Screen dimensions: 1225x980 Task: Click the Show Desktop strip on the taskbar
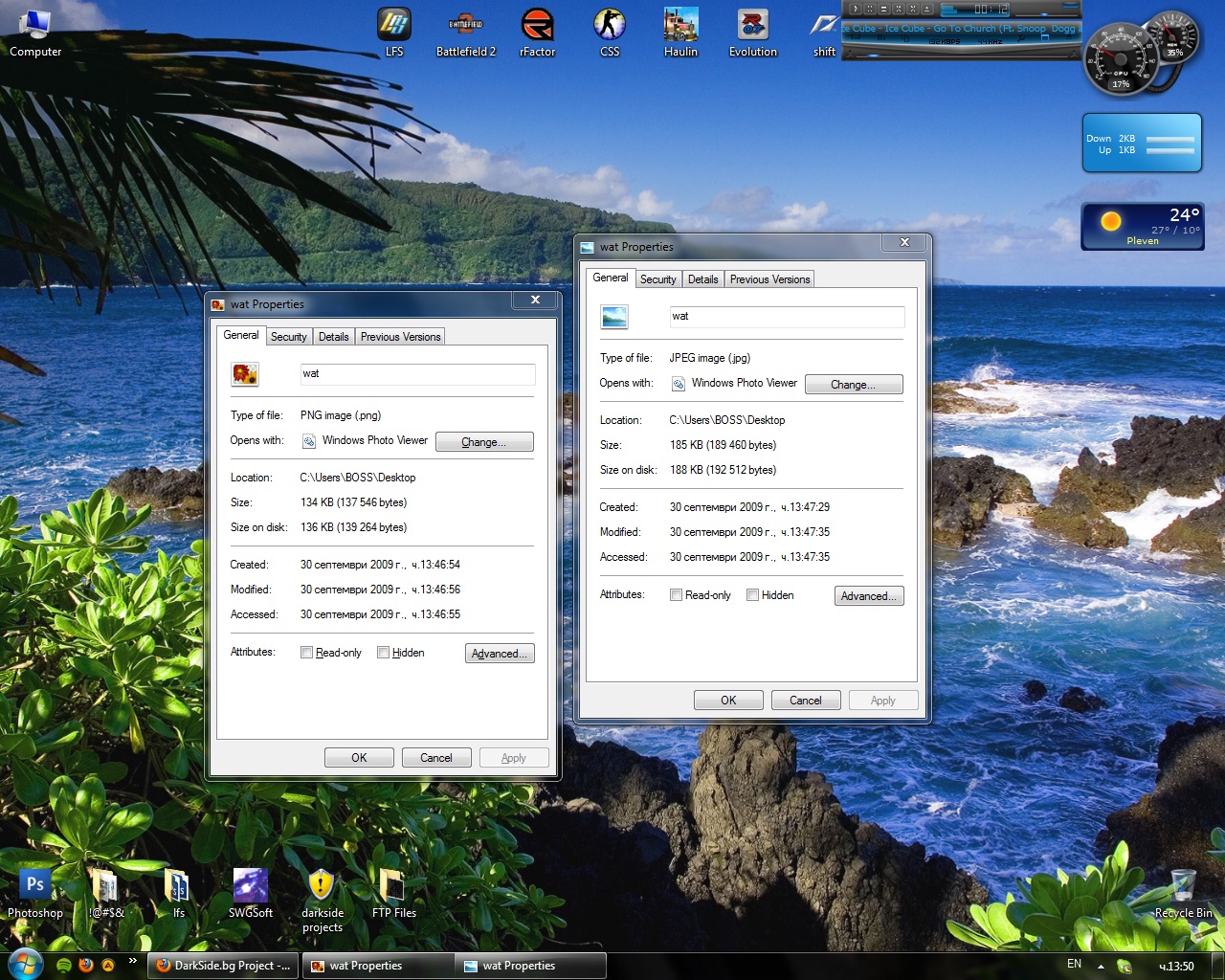[x=1218, y=966]
